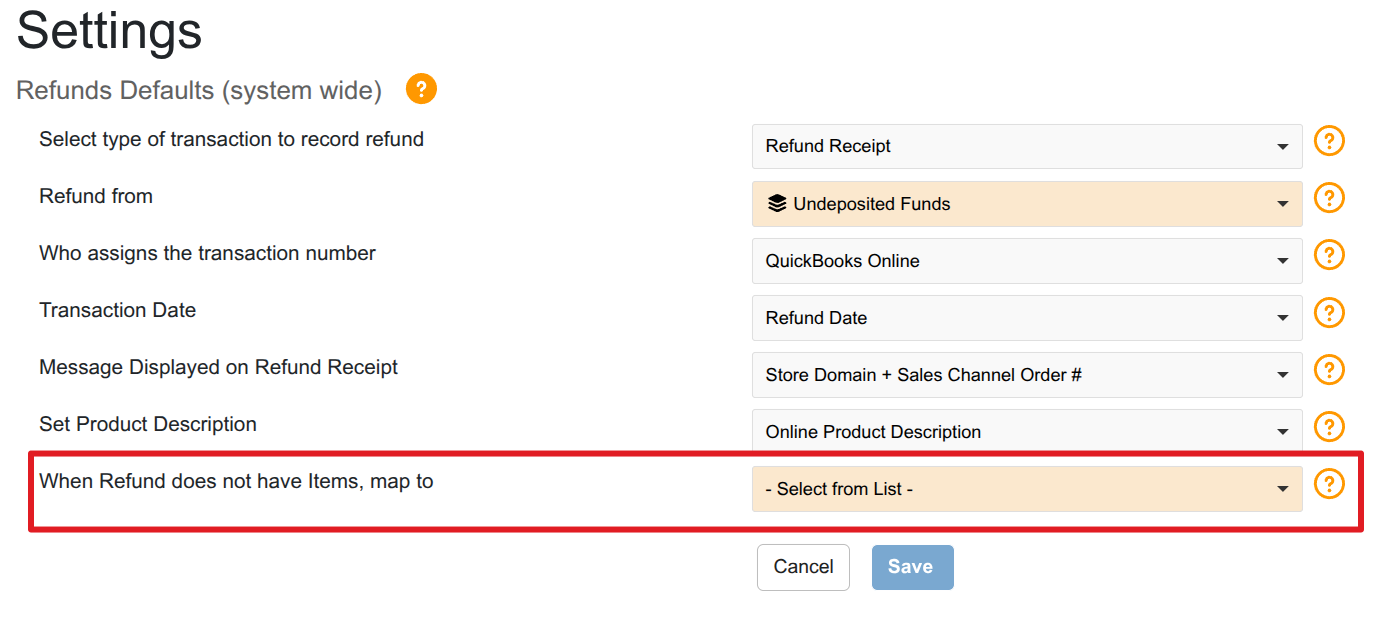Click the Cancel button
Image resolution: width=1376 pixels, height=623 pixels.
click(x=803, y=567)
